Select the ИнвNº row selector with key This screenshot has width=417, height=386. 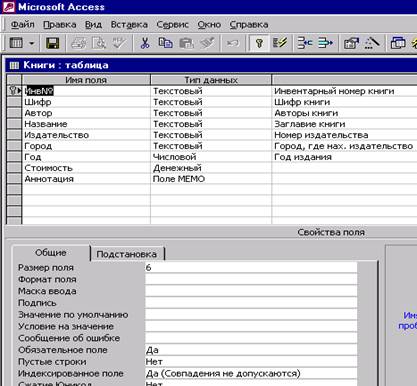pyautogui.click(x=14, y=91)
